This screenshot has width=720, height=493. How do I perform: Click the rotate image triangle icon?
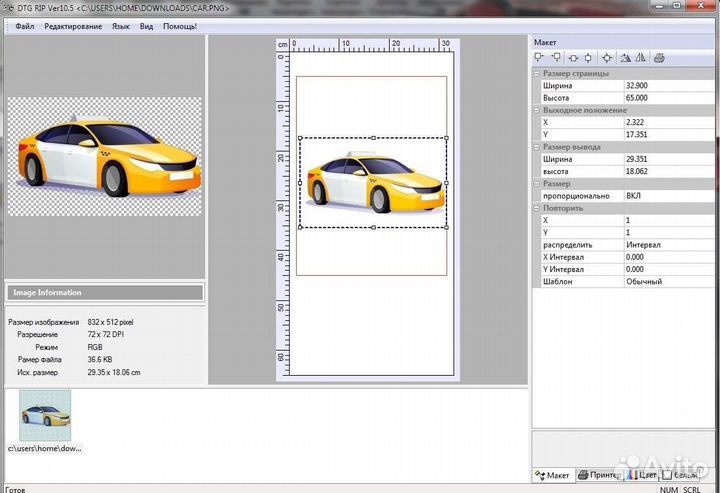pyautogui.click(x=625, y=58)
